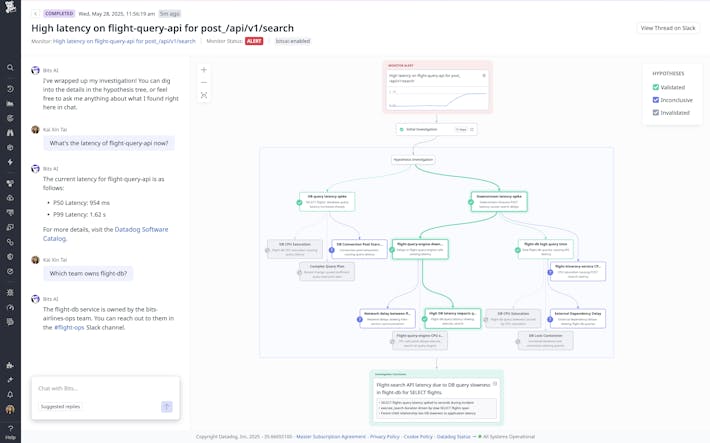This screenshot has width=710, height=443.
Task: Click View Thread on Slack button
Action: click(x=667, y=28)
